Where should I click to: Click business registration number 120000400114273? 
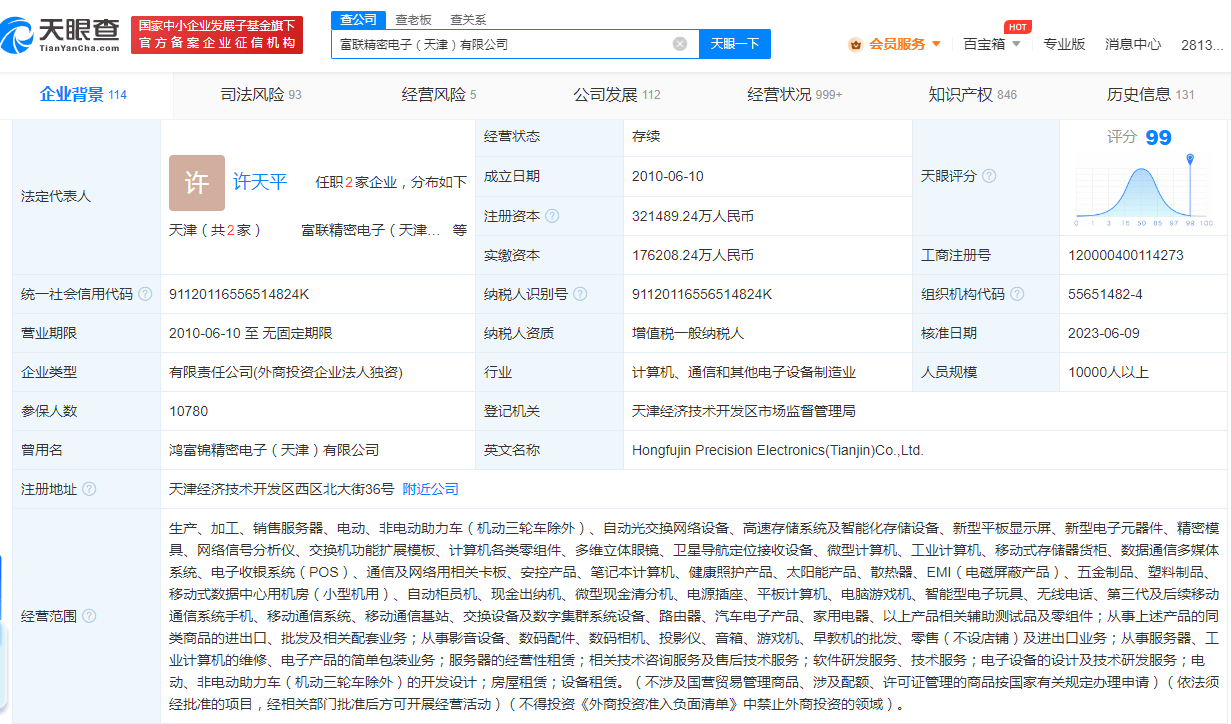click(x=1126, y=255)
